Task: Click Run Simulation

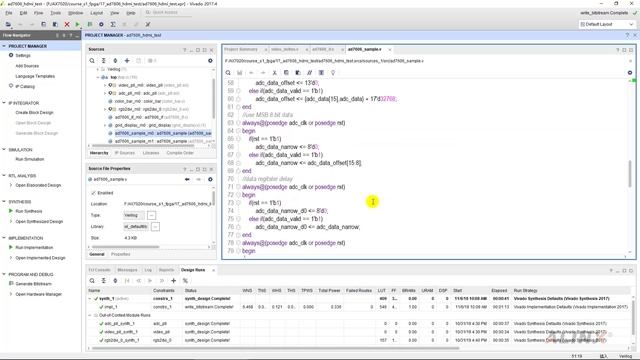Action: click(x=30, y=160)
